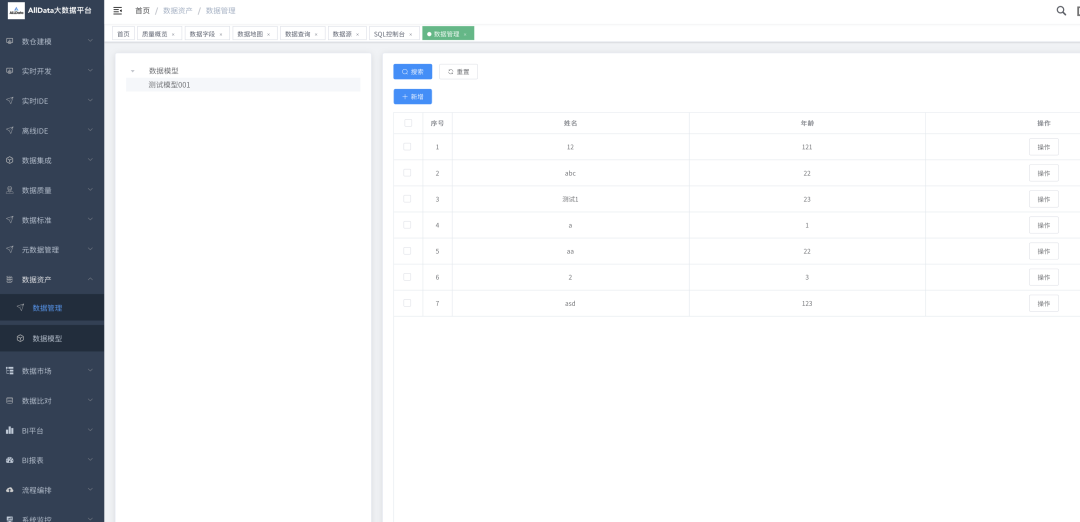Collapse the 数据模型 tree node arrow
Viewport: 1080px width, 522px height.
[132, 71]
